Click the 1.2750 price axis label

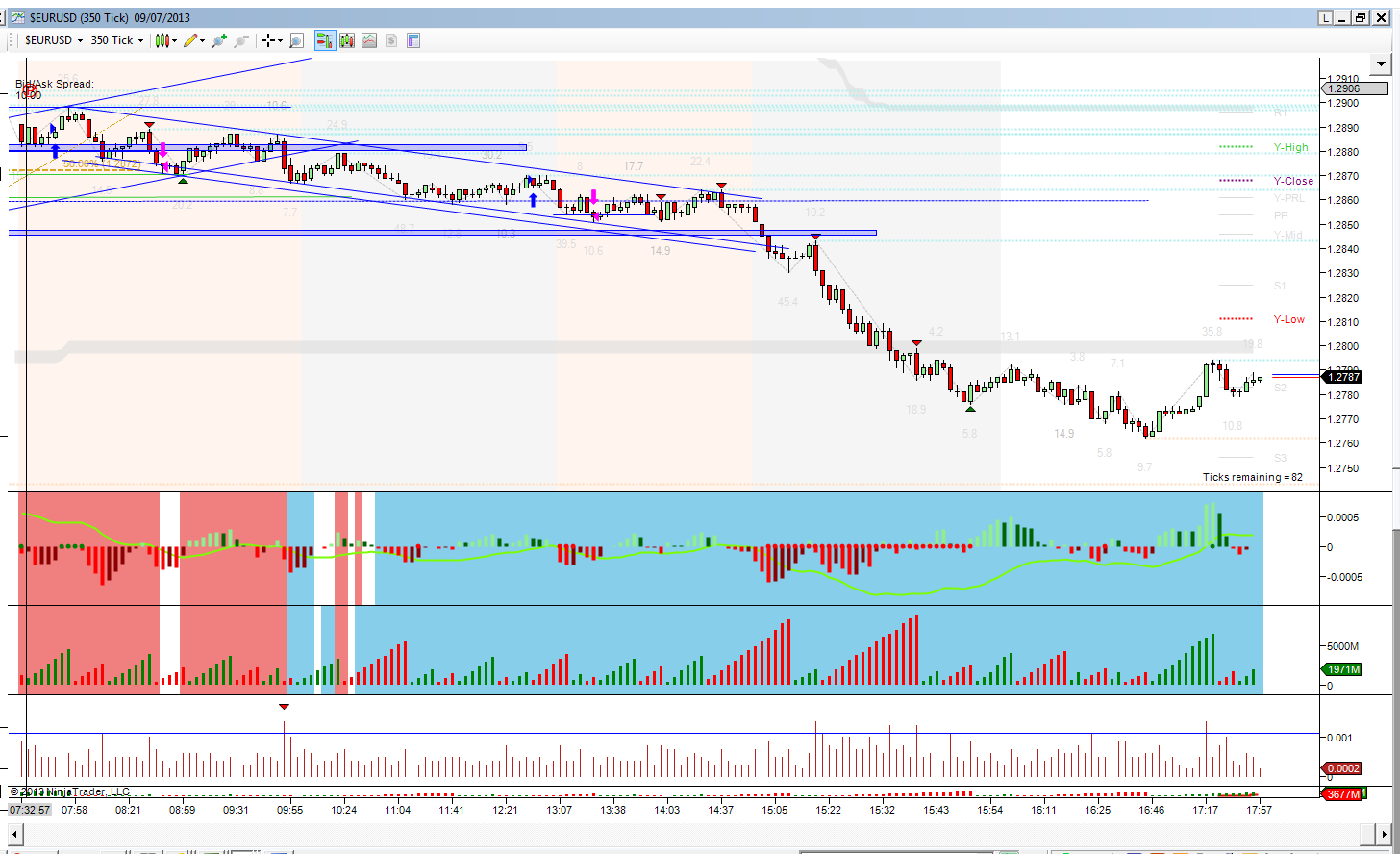click(1343, 468)
